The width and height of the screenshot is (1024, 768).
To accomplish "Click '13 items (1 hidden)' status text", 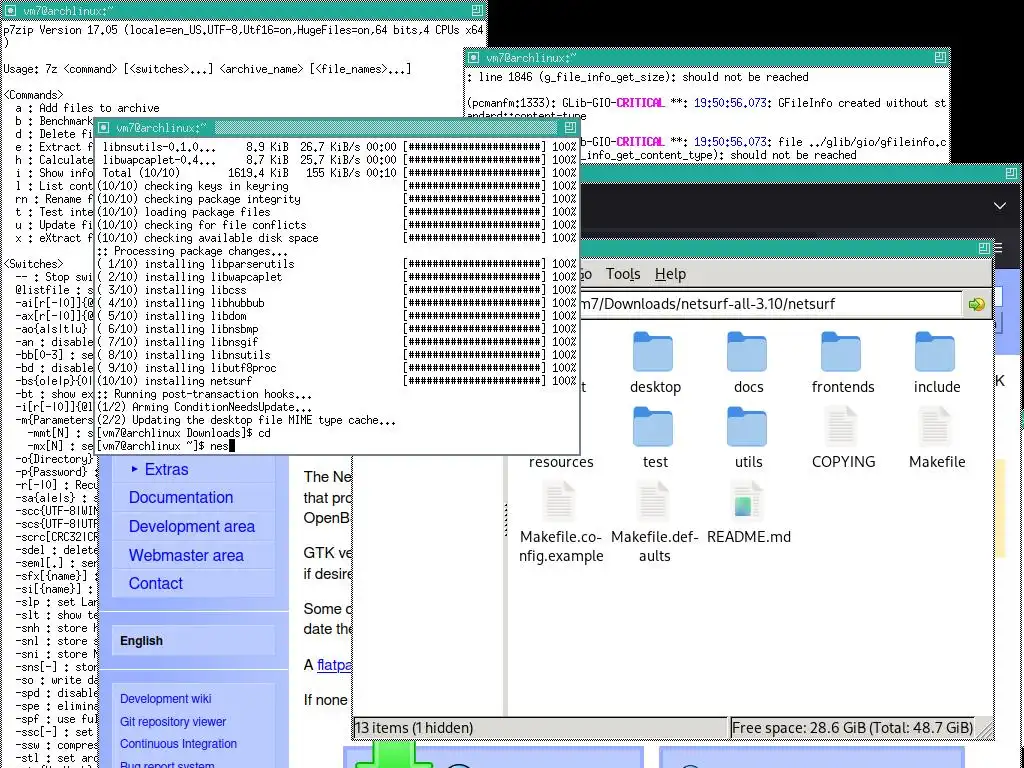I will [414, 728].
